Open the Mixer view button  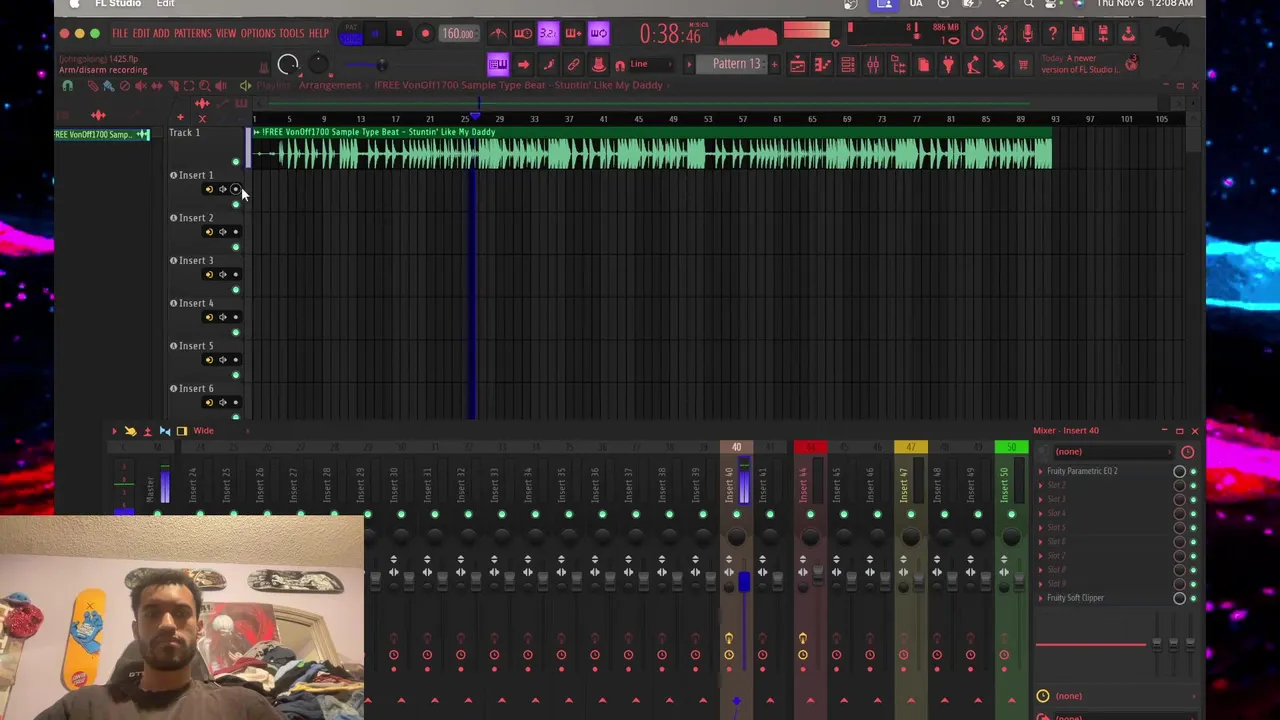point(872,65)
